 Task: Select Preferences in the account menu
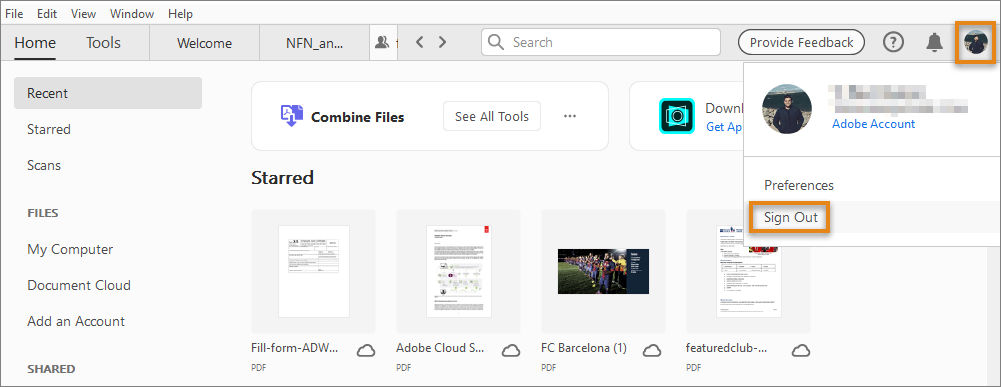799,185
